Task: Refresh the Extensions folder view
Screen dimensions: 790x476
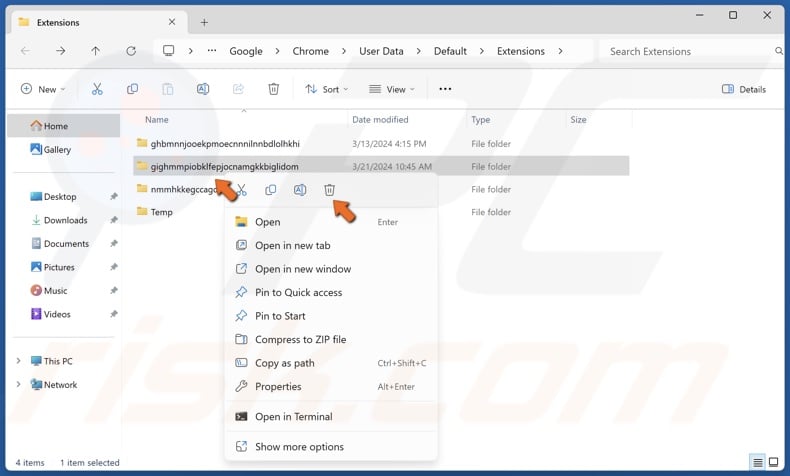Action: coord(131,51)
